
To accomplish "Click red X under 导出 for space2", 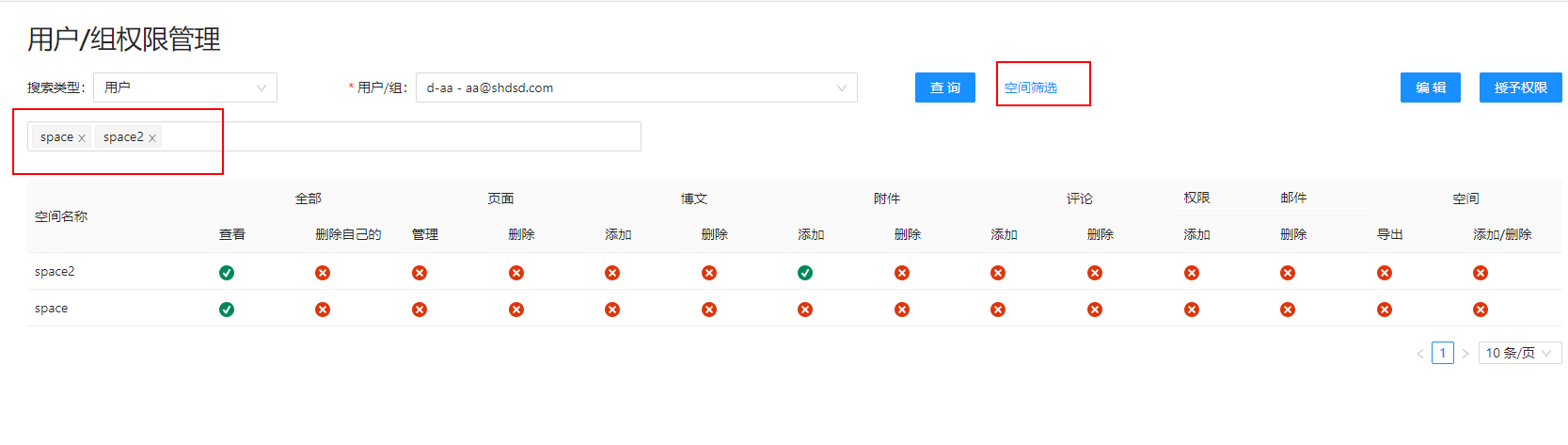I will pyautogui.click(x=1384, y=273).
